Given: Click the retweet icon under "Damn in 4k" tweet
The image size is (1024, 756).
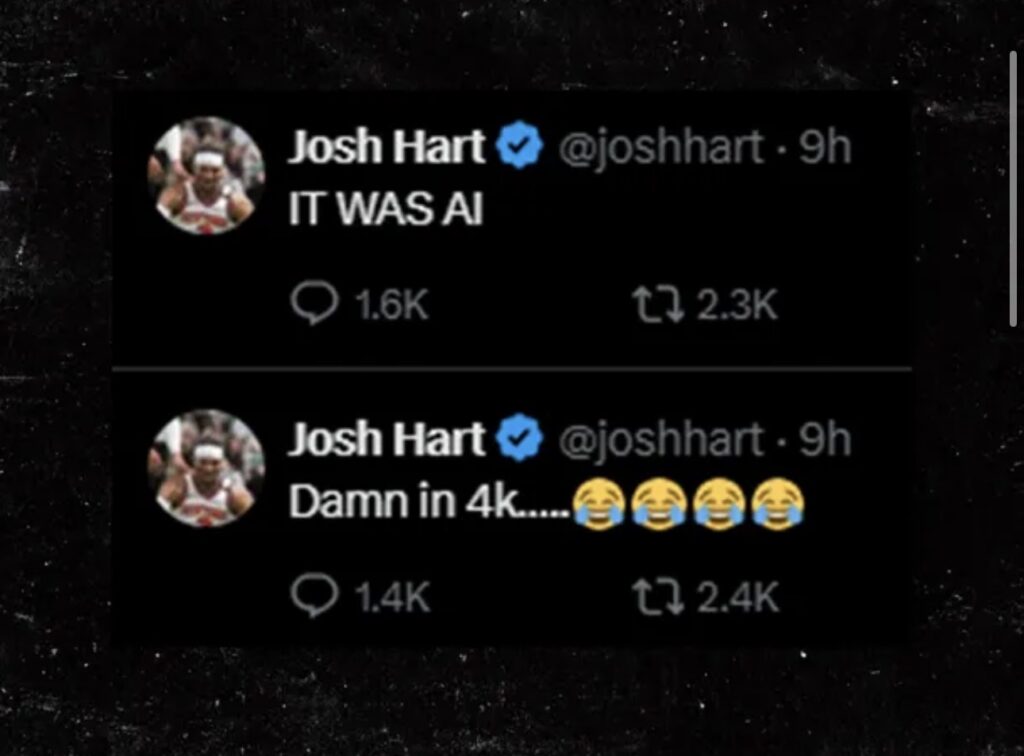Looking at the screenshot, I should coord(658,597).
